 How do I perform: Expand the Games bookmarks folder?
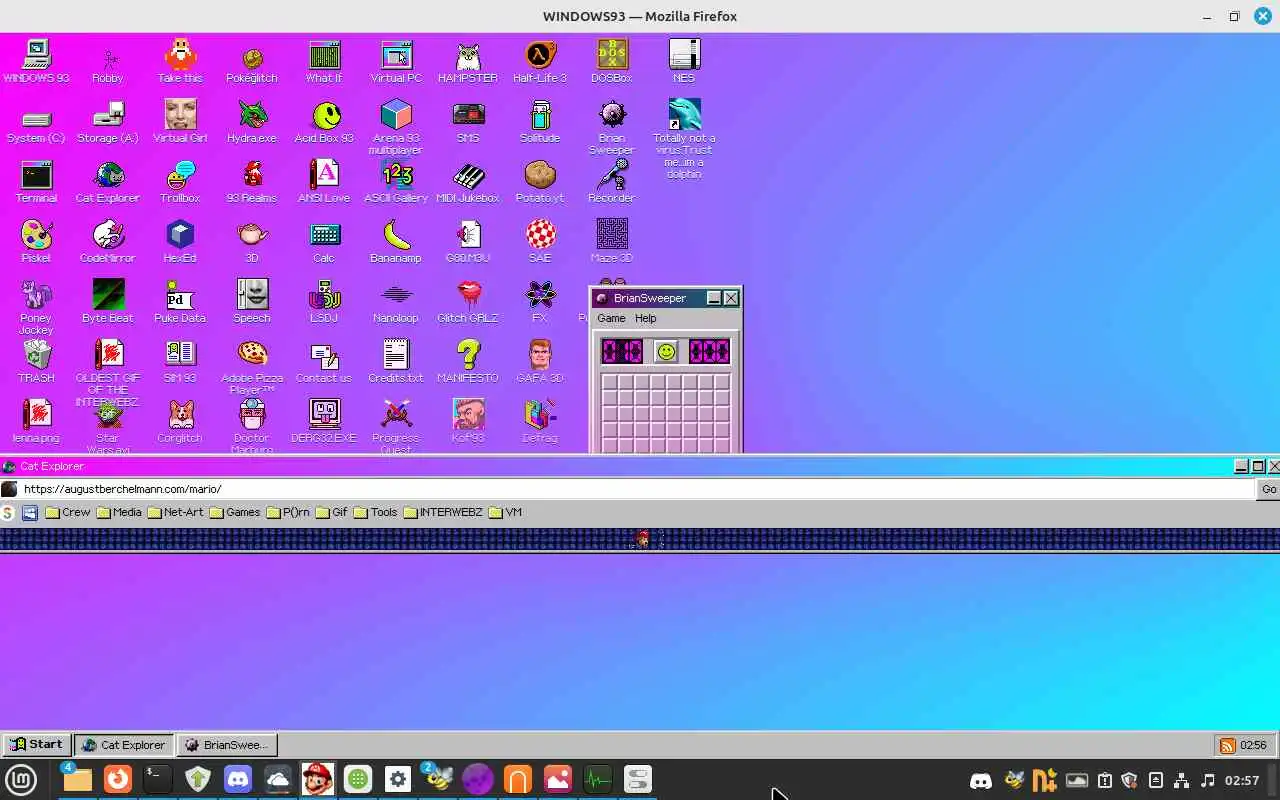(x=234, y=512)
